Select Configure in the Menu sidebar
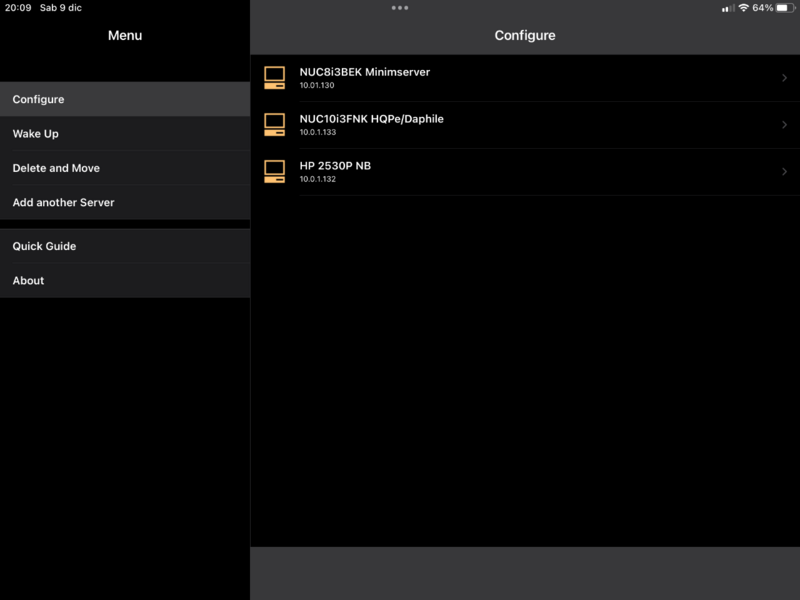This screenshot has height=600, width=800. (x=38, y=100)
